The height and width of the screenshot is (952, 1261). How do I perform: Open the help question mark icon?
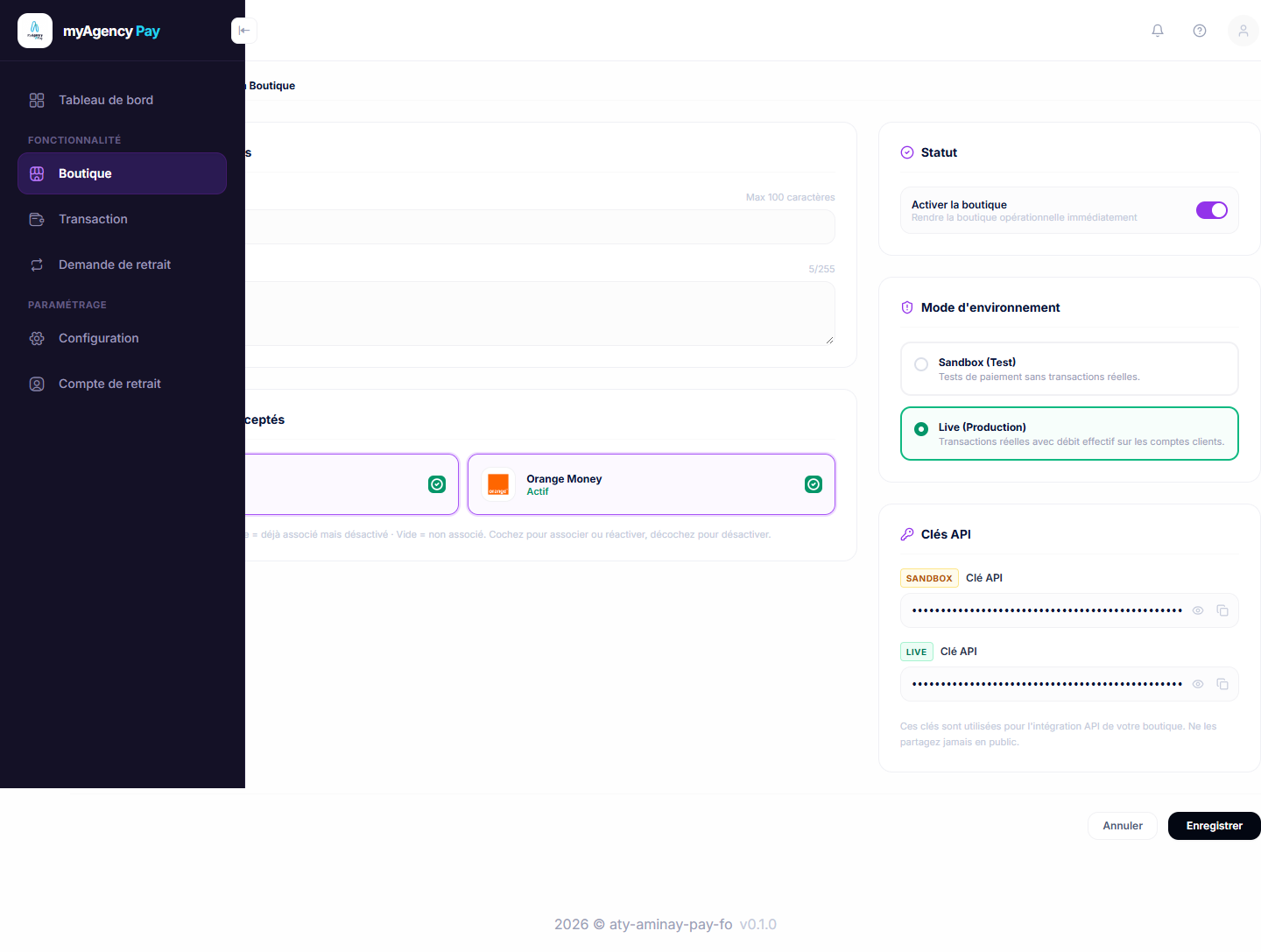click(1200, 31)
